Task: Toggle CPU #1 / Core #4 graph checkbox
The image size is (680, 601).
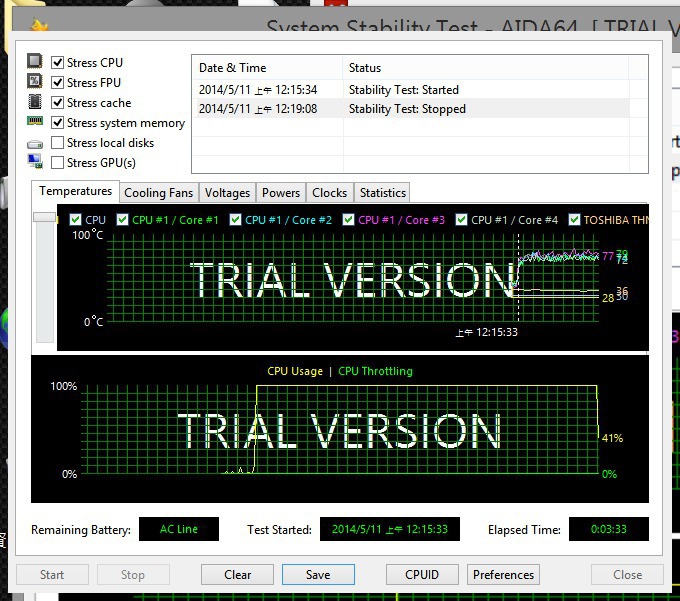Action: (461, 220)
